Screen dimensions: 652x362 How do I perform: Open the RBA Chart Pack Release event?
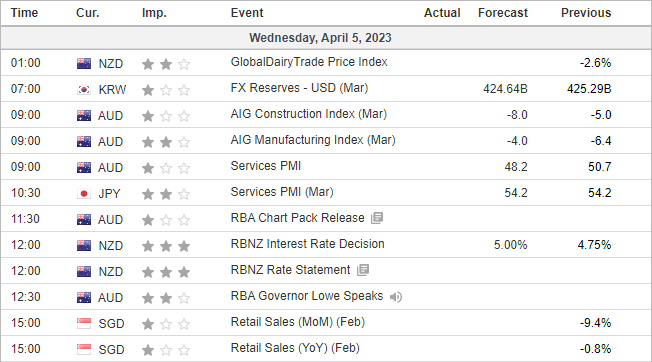click(x=297, y=218)
